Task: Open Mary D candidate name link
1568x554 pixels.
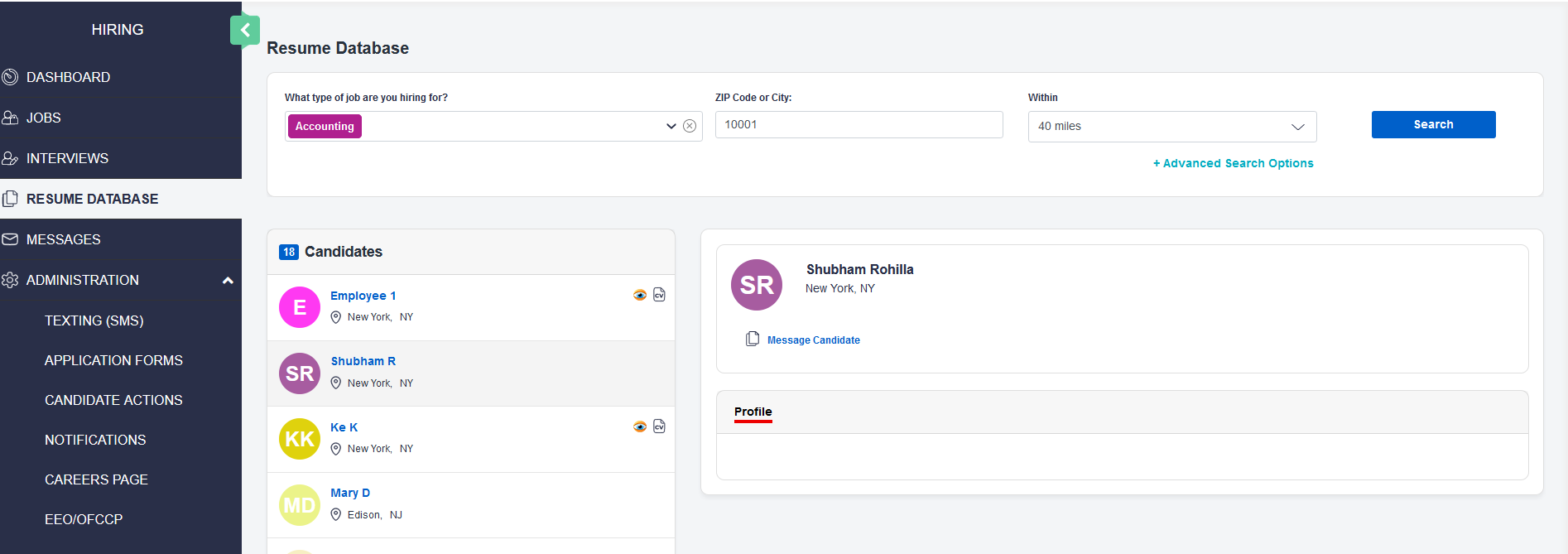Action: (350, 493)
